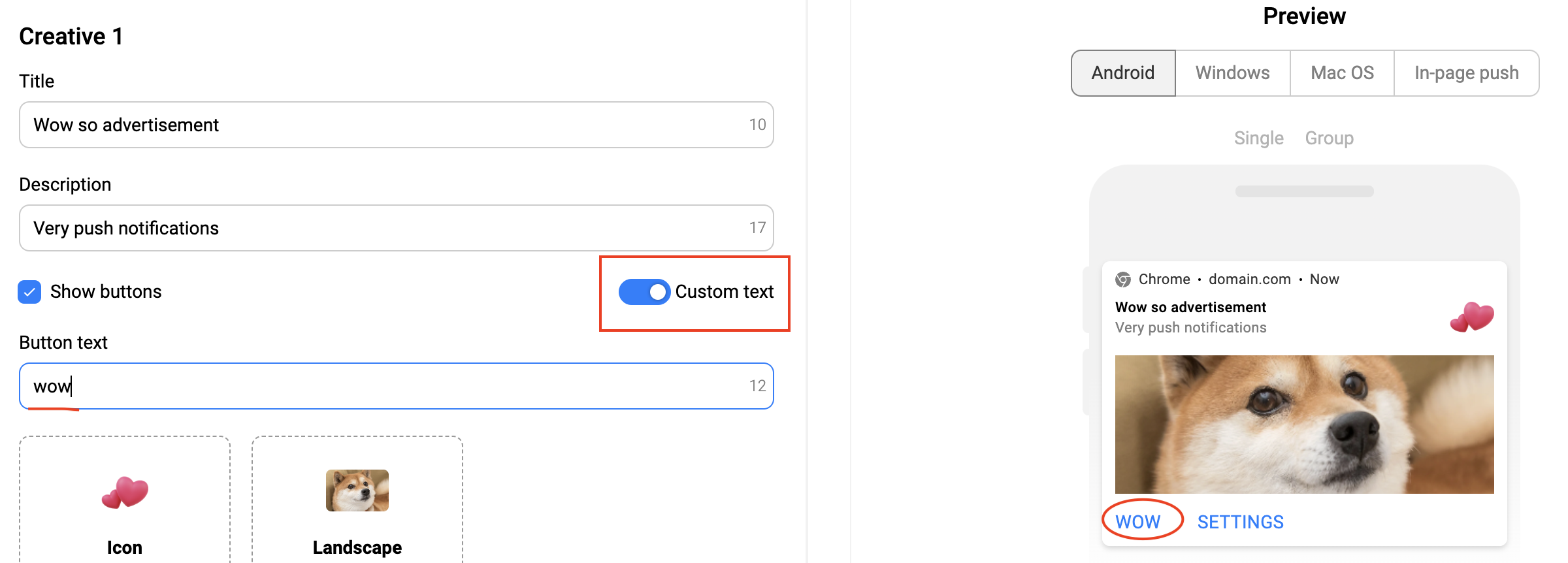The width and height of the screenshot is (1568, 563).
Task: Click the large dog image in preview
Action: pyautogui.click(x=1304, y=425)
